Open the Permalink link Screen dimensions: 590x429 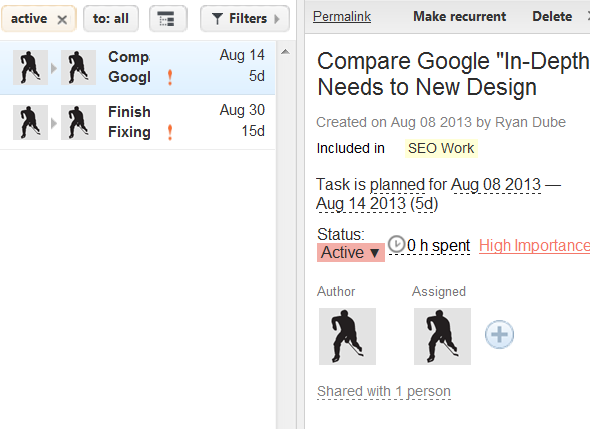pos(342,16)
